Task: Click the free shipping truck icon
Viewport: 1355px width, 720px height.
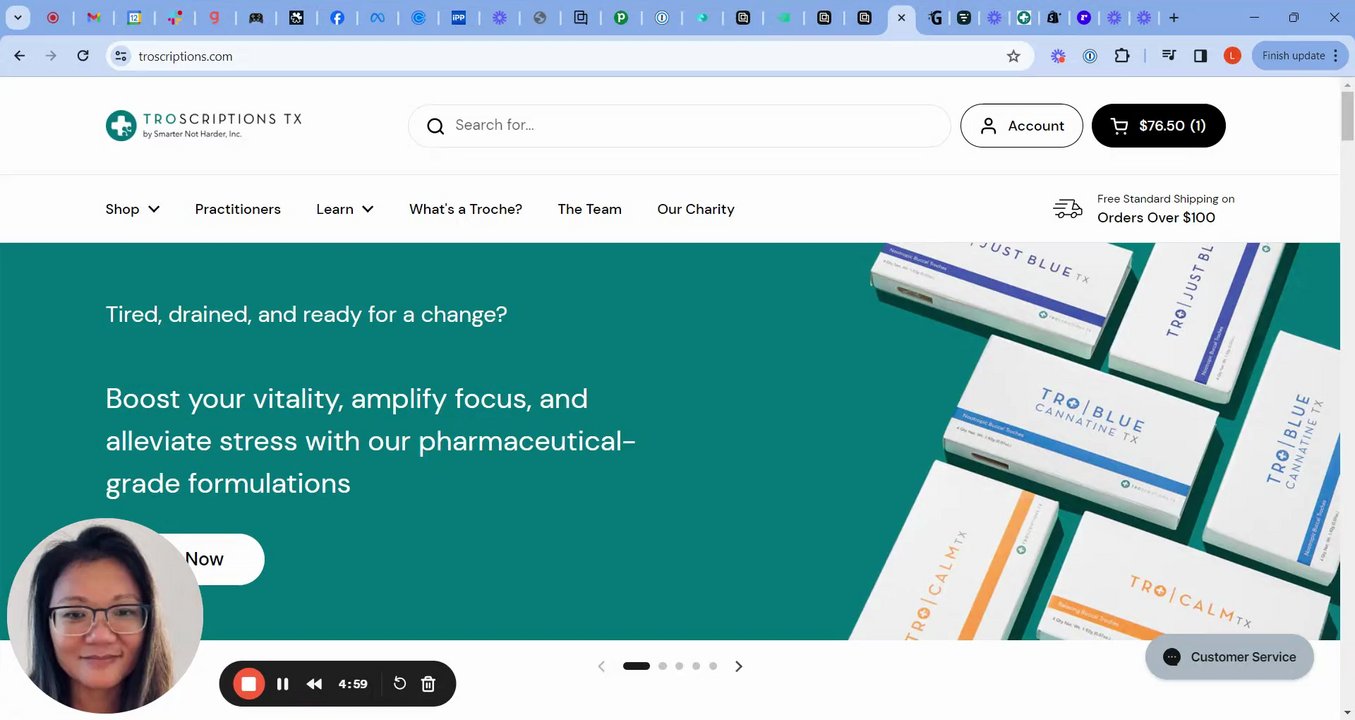Action: (1068, 208)
